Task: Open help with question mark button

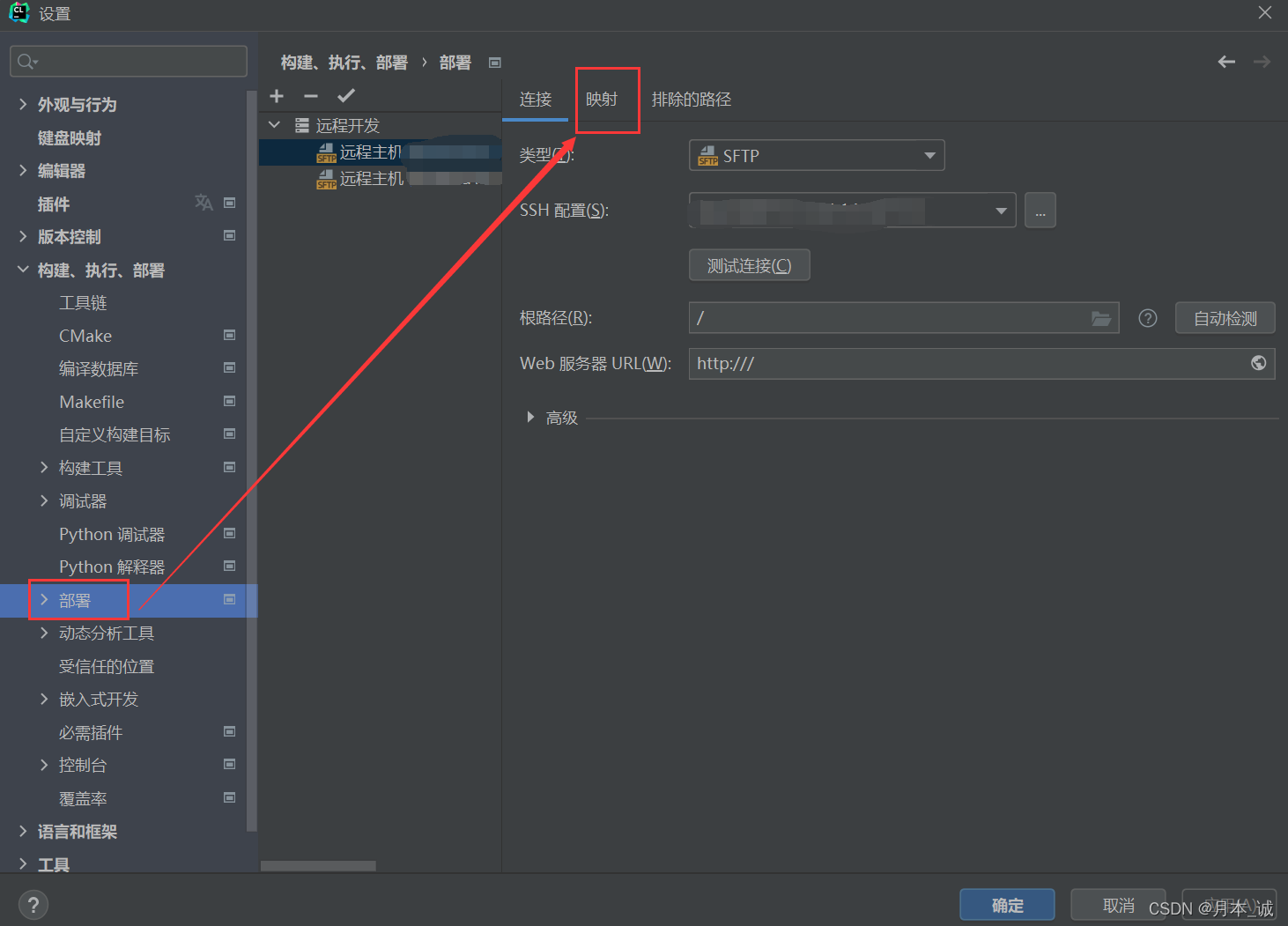Action: click(33, 905)
